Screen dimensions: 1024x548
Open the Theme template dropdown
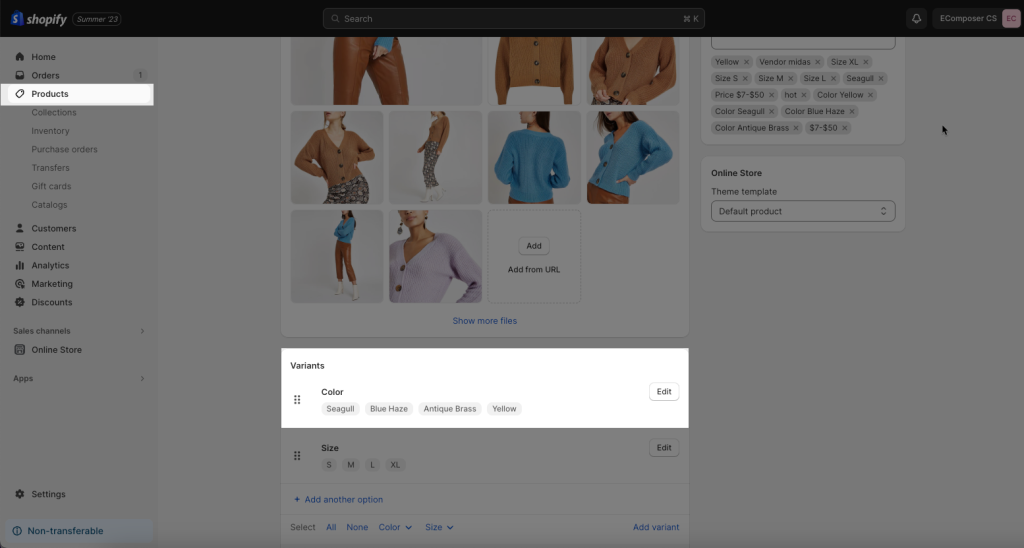click(x=803, y=211)
